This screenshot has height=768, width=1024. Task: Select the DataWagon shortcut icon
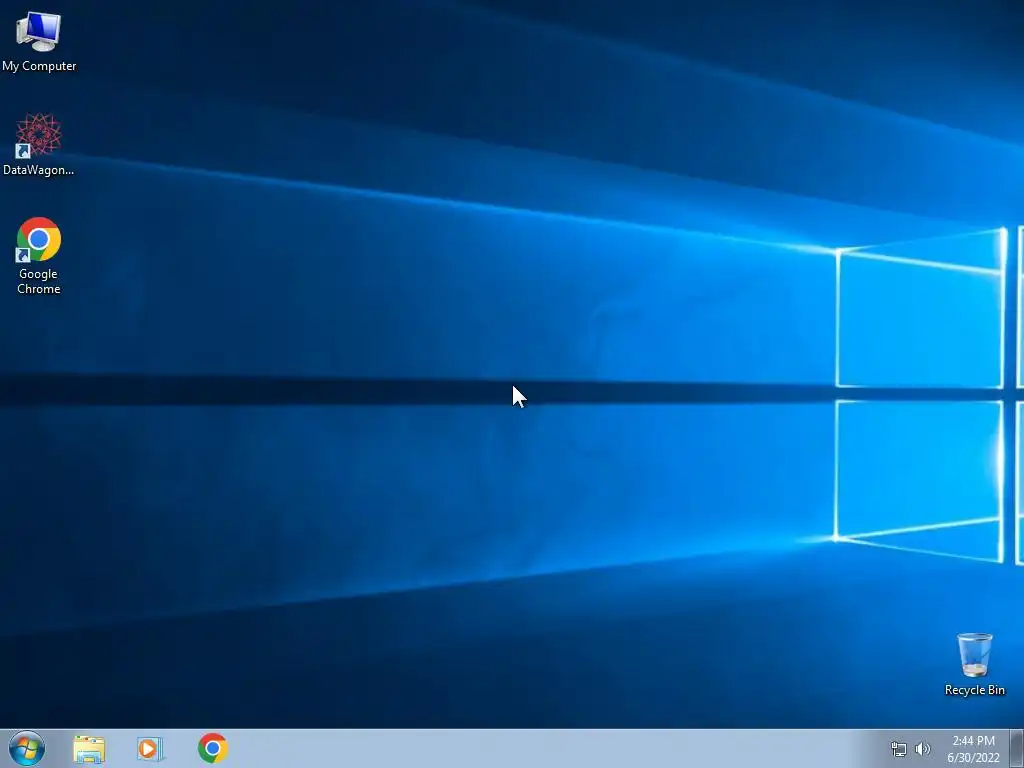coord(39,144)
